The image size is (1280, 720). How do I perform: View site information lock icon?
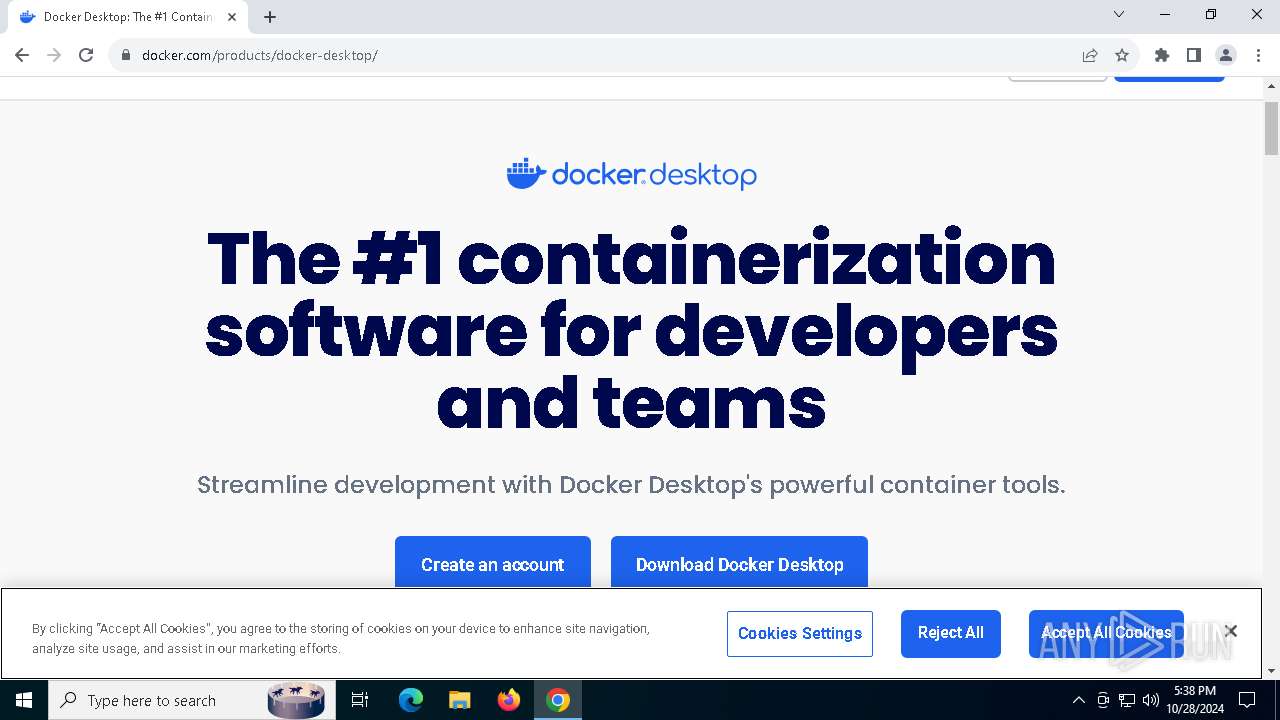[x=126, y=55]
